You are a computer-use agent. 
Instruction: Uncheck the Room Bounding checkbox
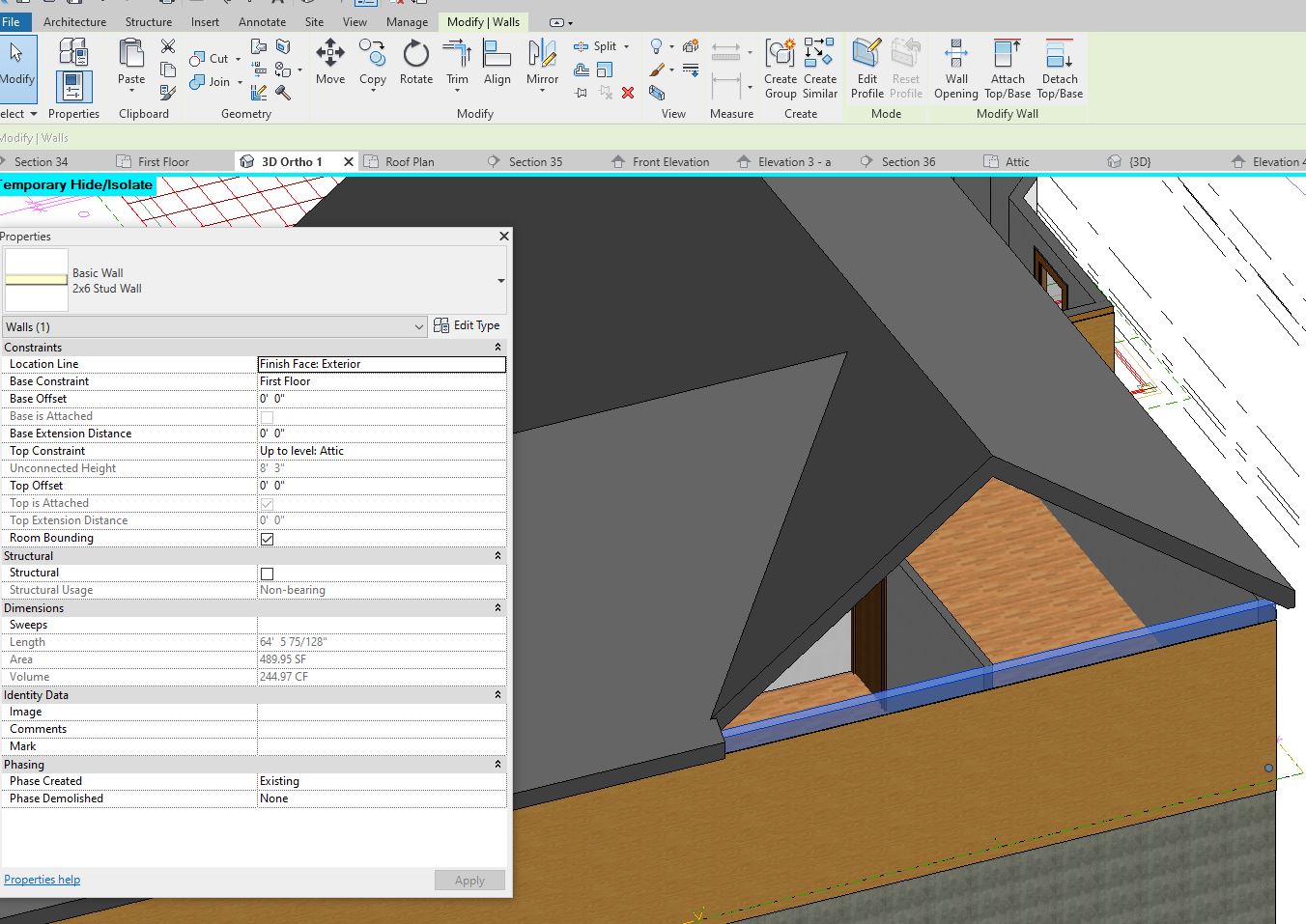click(x=268, y=539)
